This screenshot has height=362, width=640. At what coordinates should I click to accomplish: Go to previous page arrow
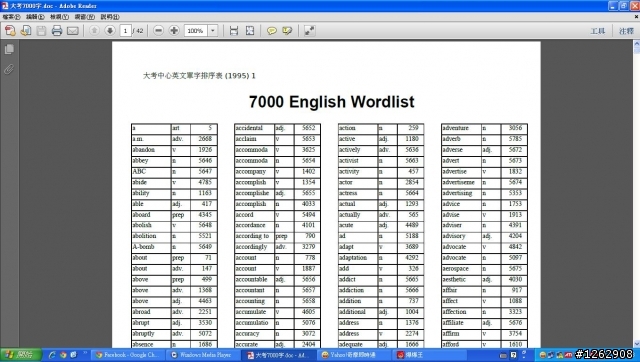(94, 31)
